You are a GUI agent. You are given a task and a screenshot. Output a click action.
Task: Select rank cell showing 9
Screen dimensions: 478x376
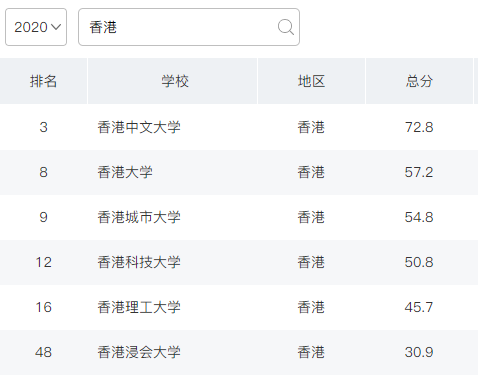(43, 217)
